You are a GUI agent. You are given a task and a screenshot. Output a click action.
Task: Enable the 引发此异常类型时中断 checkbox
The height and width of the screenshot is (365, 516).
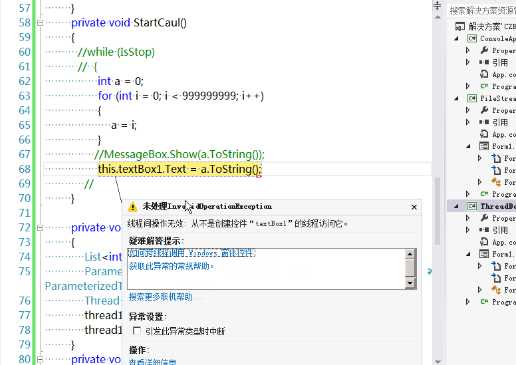click(136, 331)
